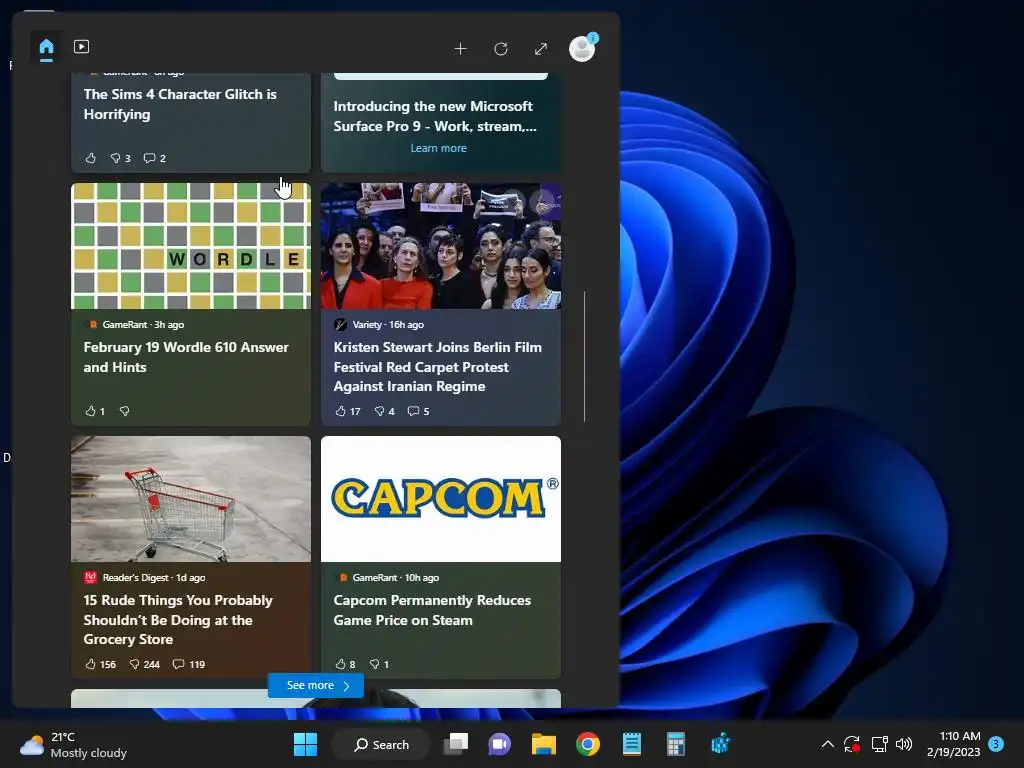This screenshot has height=768, width=1024.
Task: Like the Wordle 610 Answer article
Action: click(95, 411)
